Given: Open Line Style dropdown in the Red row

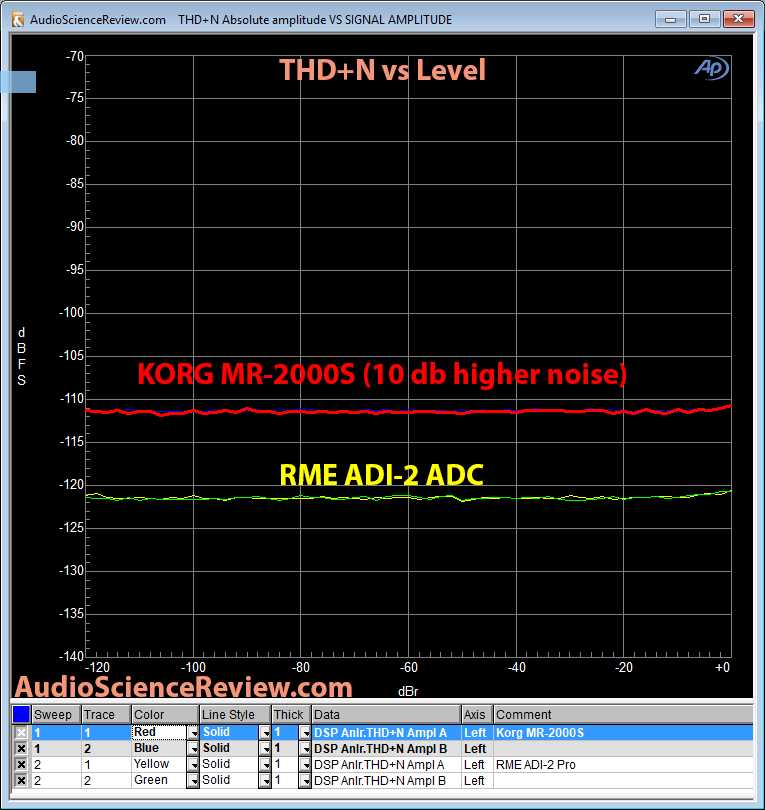Looking at the screenshot, I should tap(265, 733).
